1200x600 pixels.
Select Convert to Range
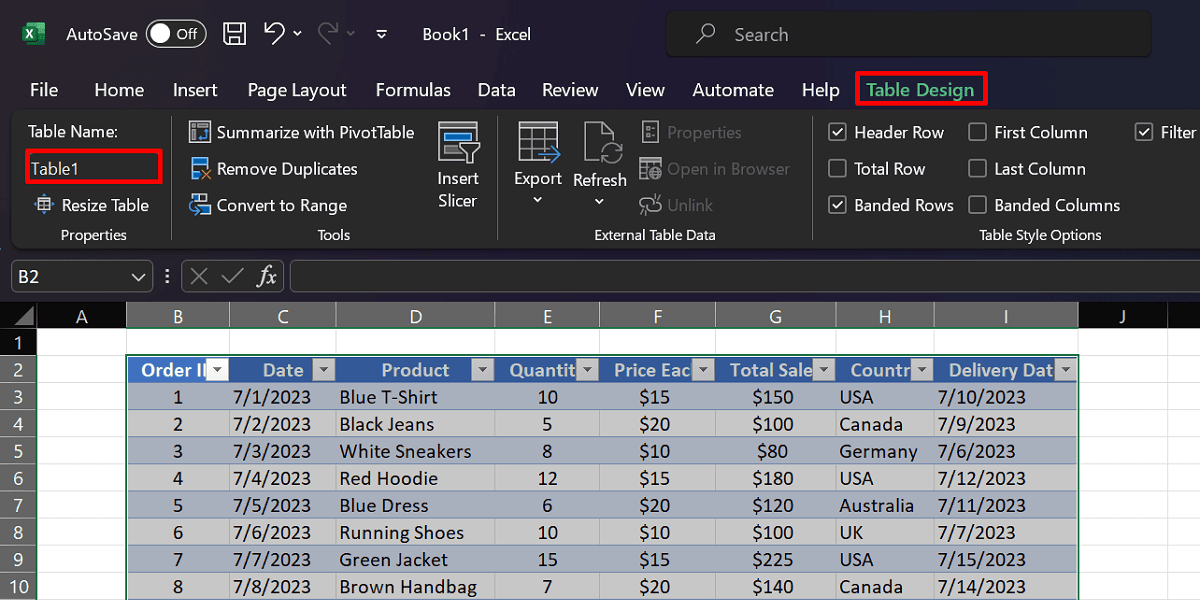click(x=268, y=206)
